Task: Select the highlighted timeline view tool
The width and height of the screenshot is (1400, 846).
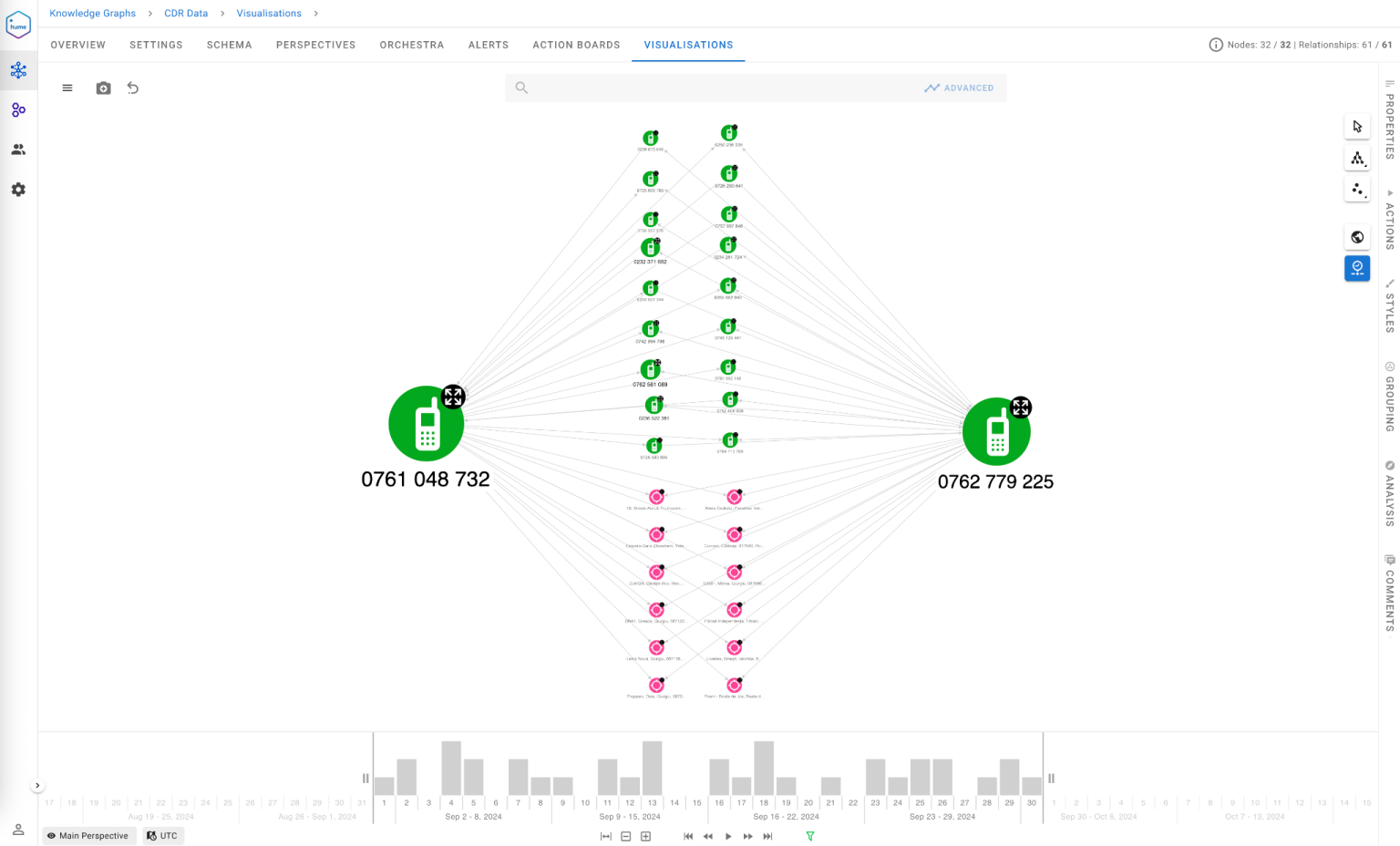Action: pyautogui.click(x=1357, y=268)
